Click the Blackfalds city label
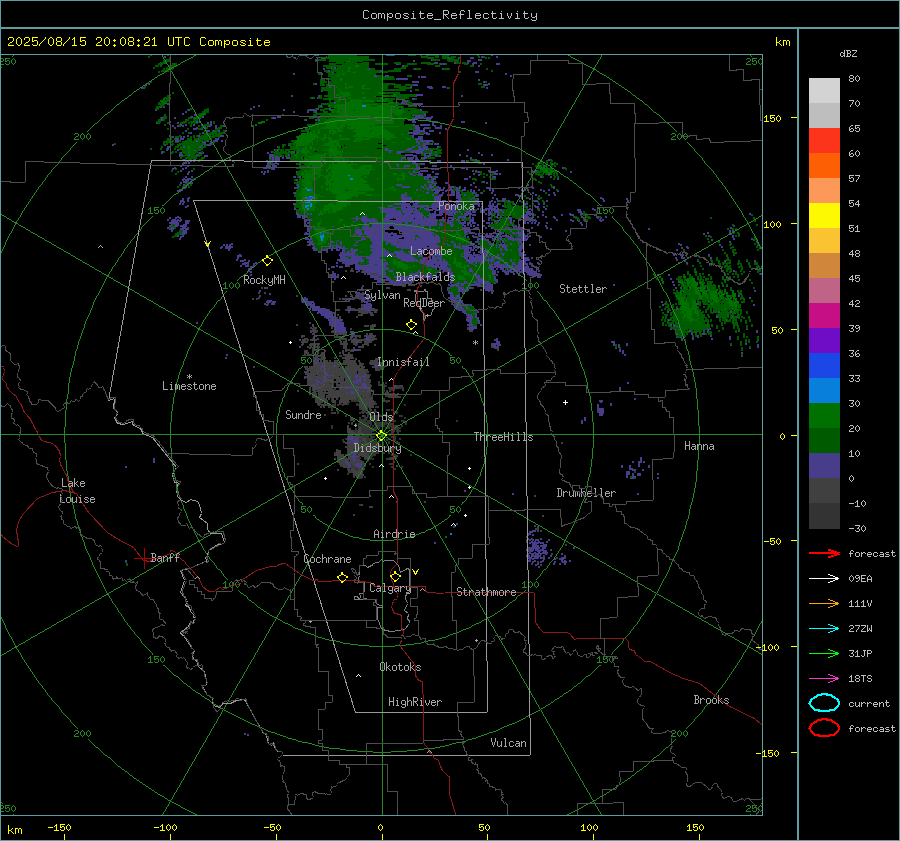 (425, 277)
